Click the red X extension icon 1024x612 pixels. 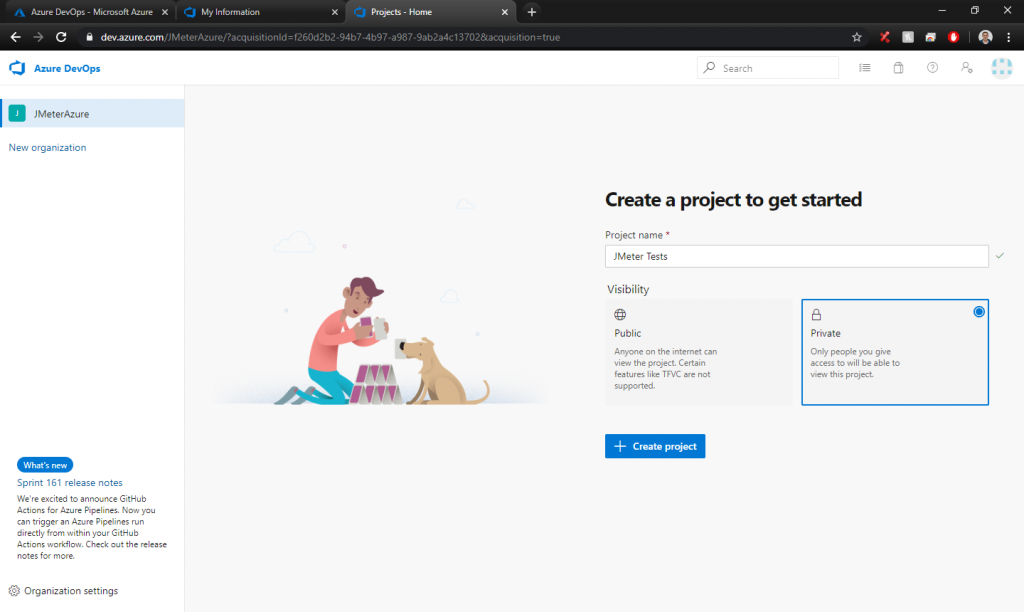(x=885, y=37)
